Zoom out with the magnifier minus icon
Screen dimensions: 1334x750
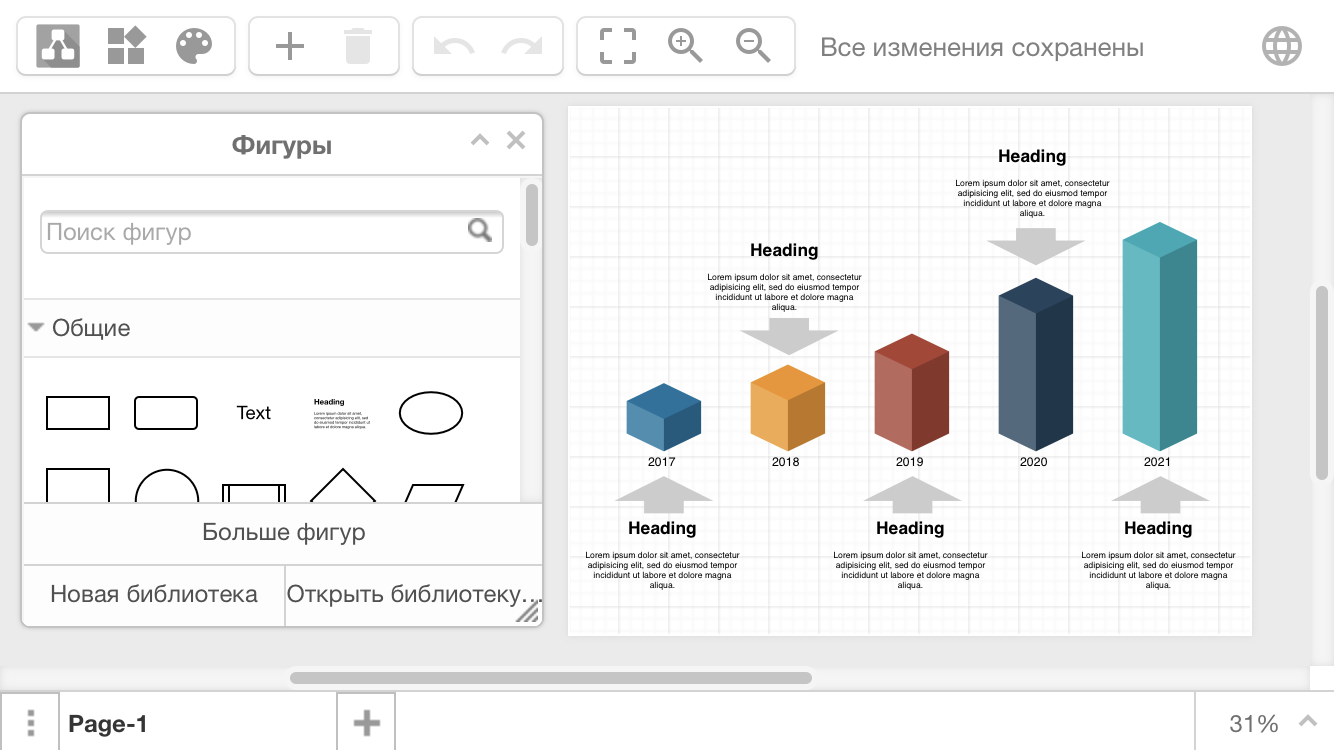pyautogui.click(x=753, y=46)
